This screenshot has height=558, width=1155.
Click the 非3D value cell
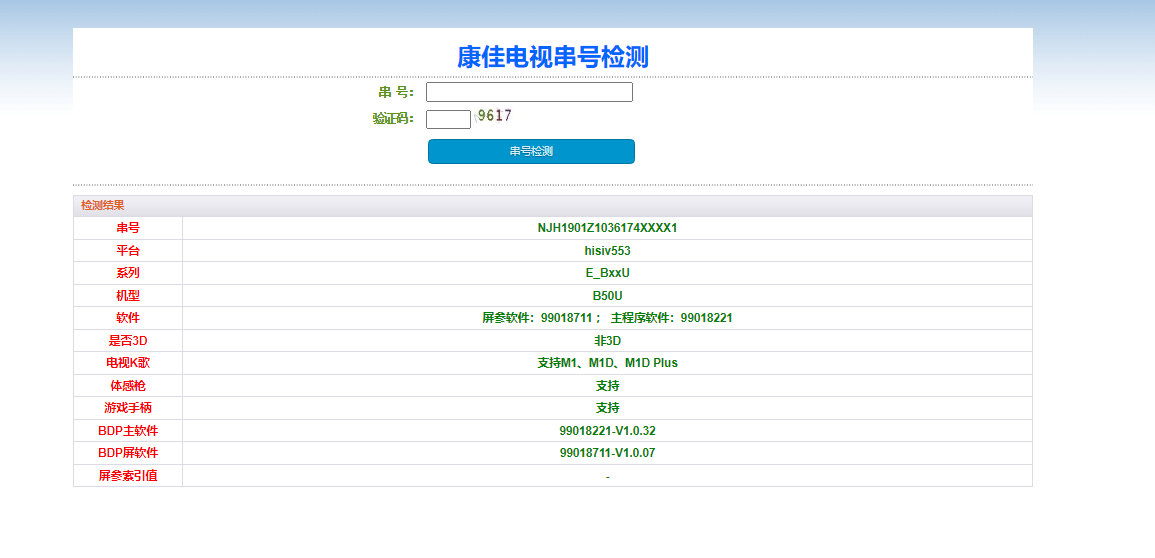click(607, 341)
